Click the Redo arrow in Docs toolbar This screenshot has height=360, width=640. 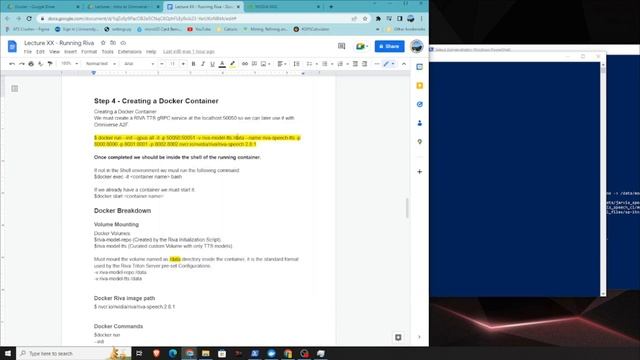pyautogui.click(x=21, y=64)
